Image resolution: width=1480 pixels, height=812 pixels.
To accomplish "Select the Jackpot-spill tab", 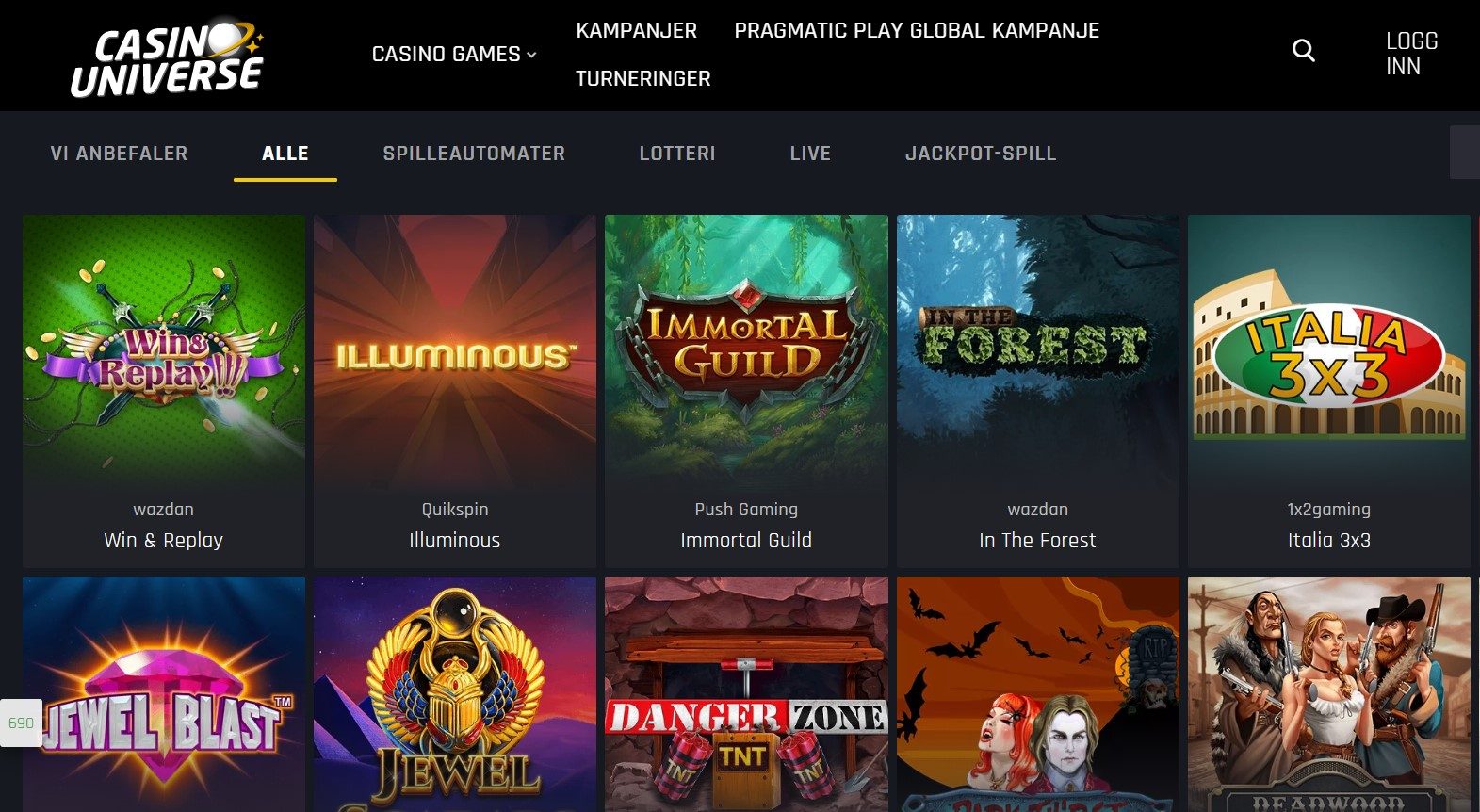I will (x=981, y=154).
